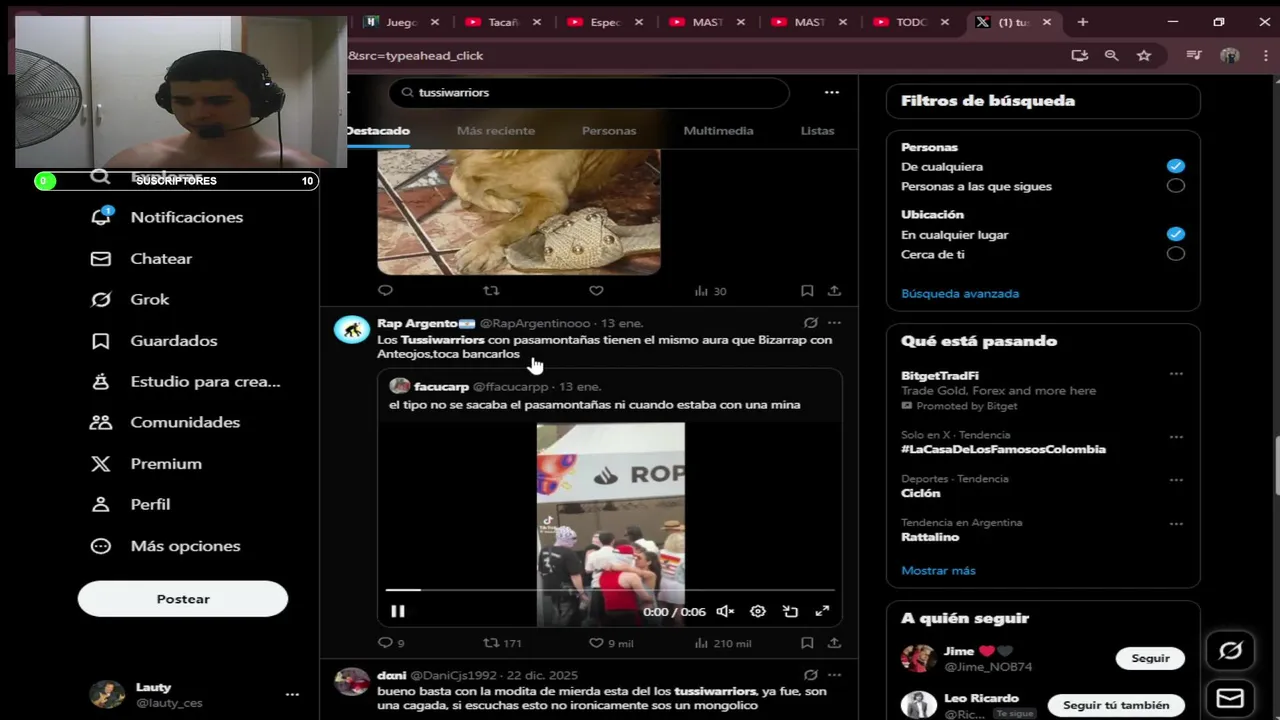Pause the facucarp video
Image resolution: width=1280 pixels, height=720 pixels.
398,611
